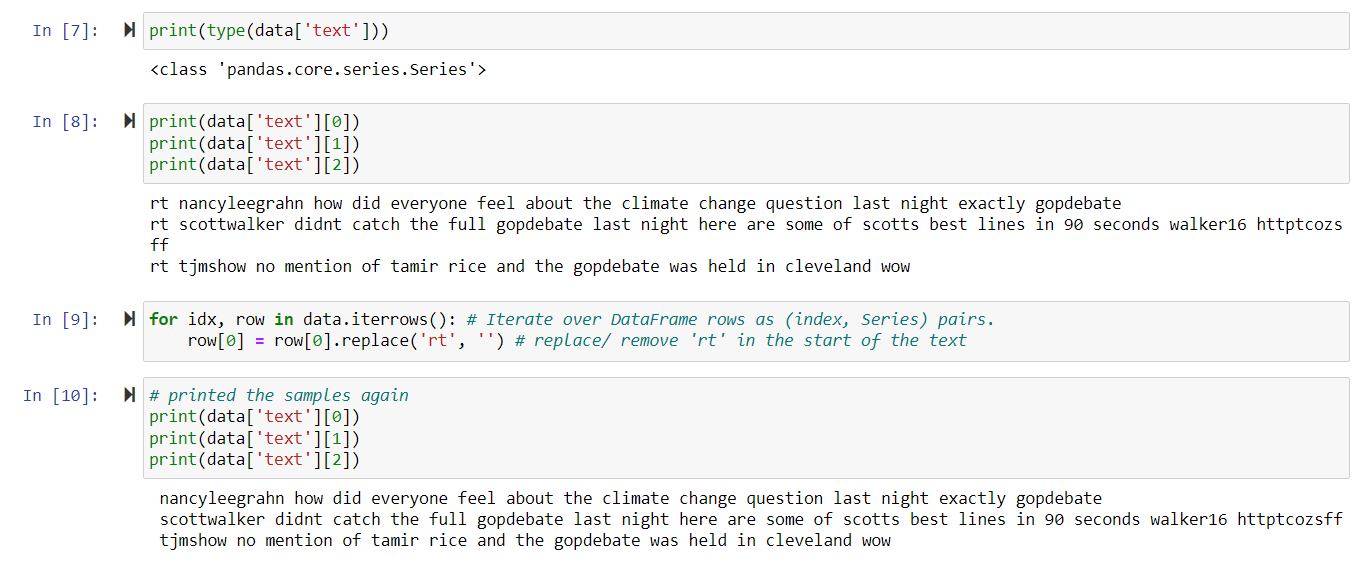1364x570 pixels.
Task: Click the print(data['text'][1]) line in cell 8
Action: [254, 143]
